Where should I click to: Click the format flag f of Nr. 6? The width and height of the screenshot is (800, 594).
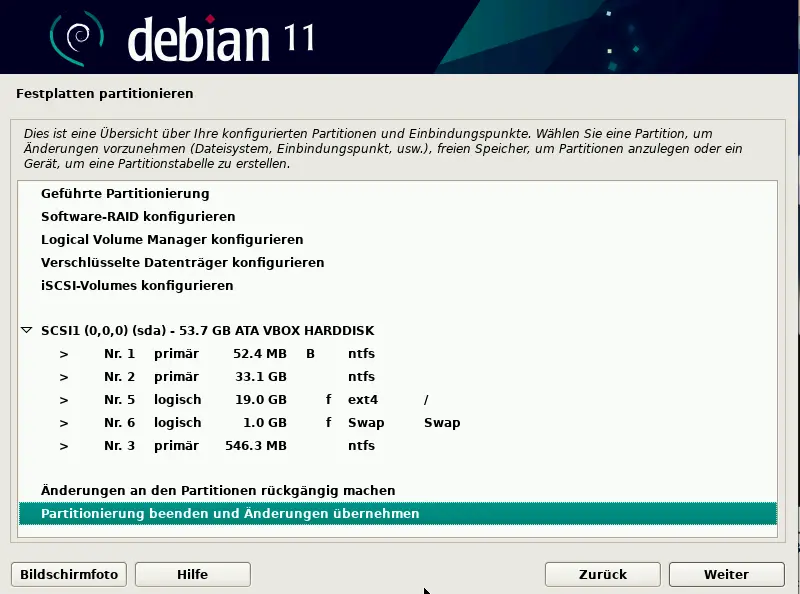pos(329,423)
